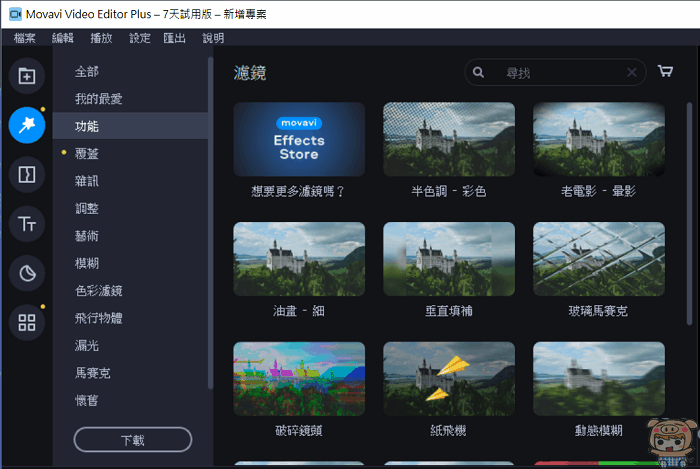Open the more tools grid icon

point(27,322)
